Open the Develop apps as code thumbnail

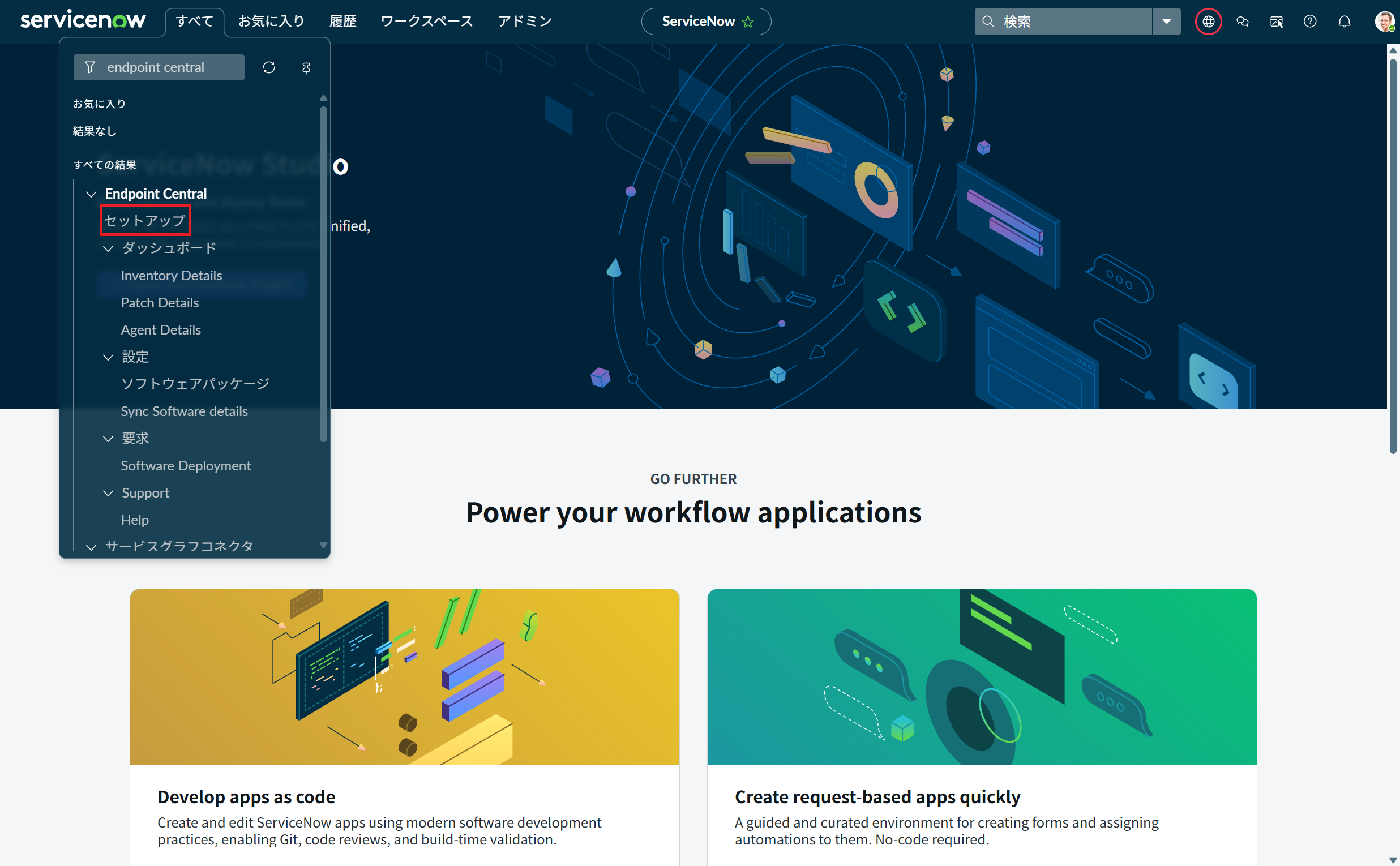(x=404, y=677)
